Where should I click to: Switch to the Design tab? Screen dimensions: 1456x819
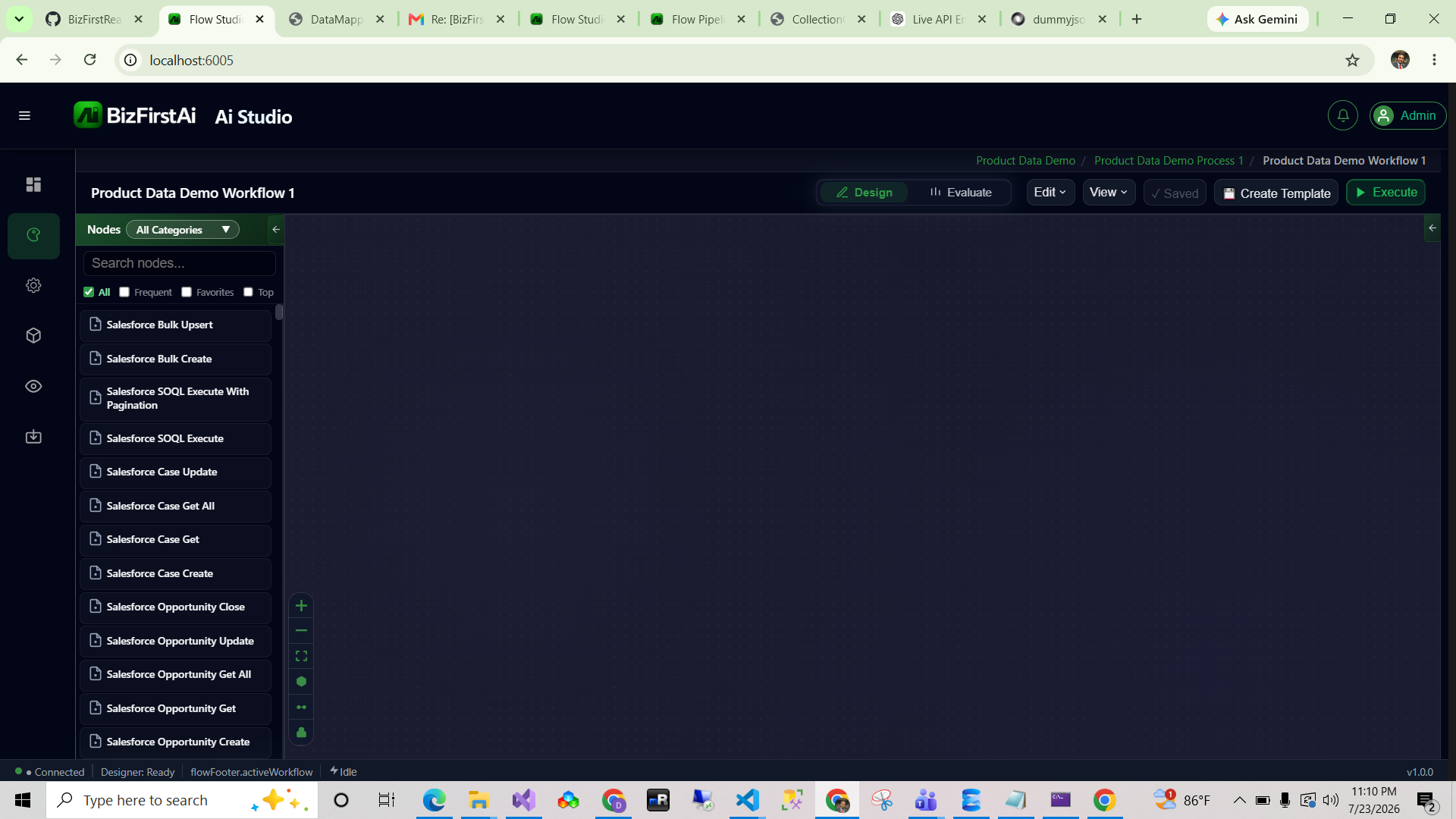864,193
